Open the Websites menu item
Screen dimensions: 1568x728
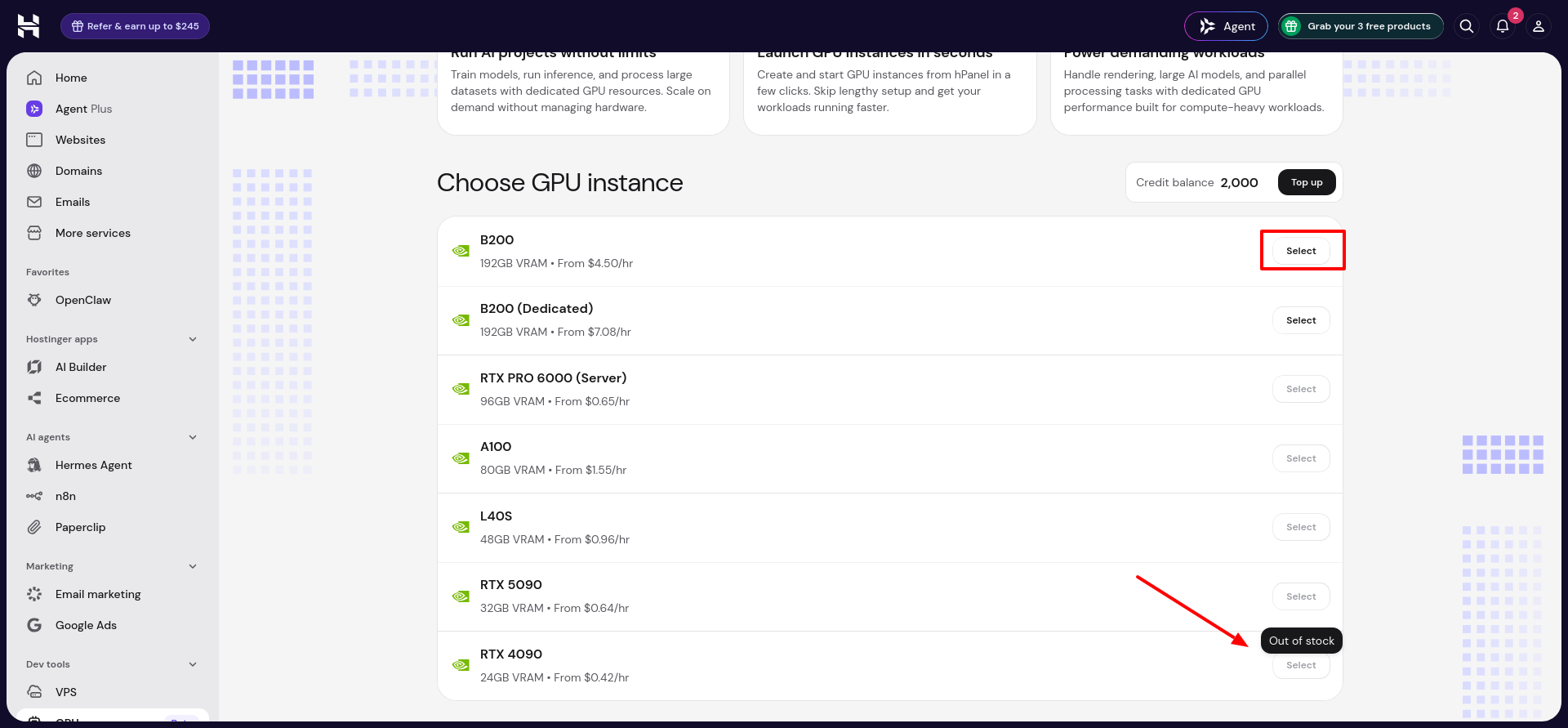[112, 140]
